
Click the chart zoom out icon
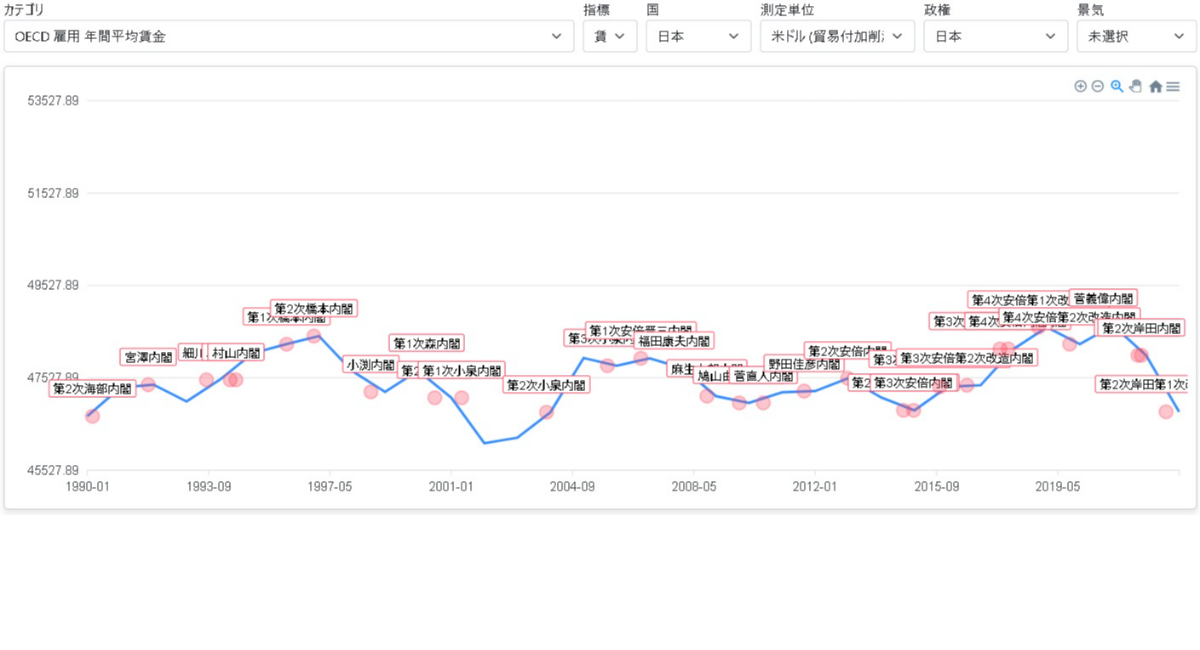1097,87
